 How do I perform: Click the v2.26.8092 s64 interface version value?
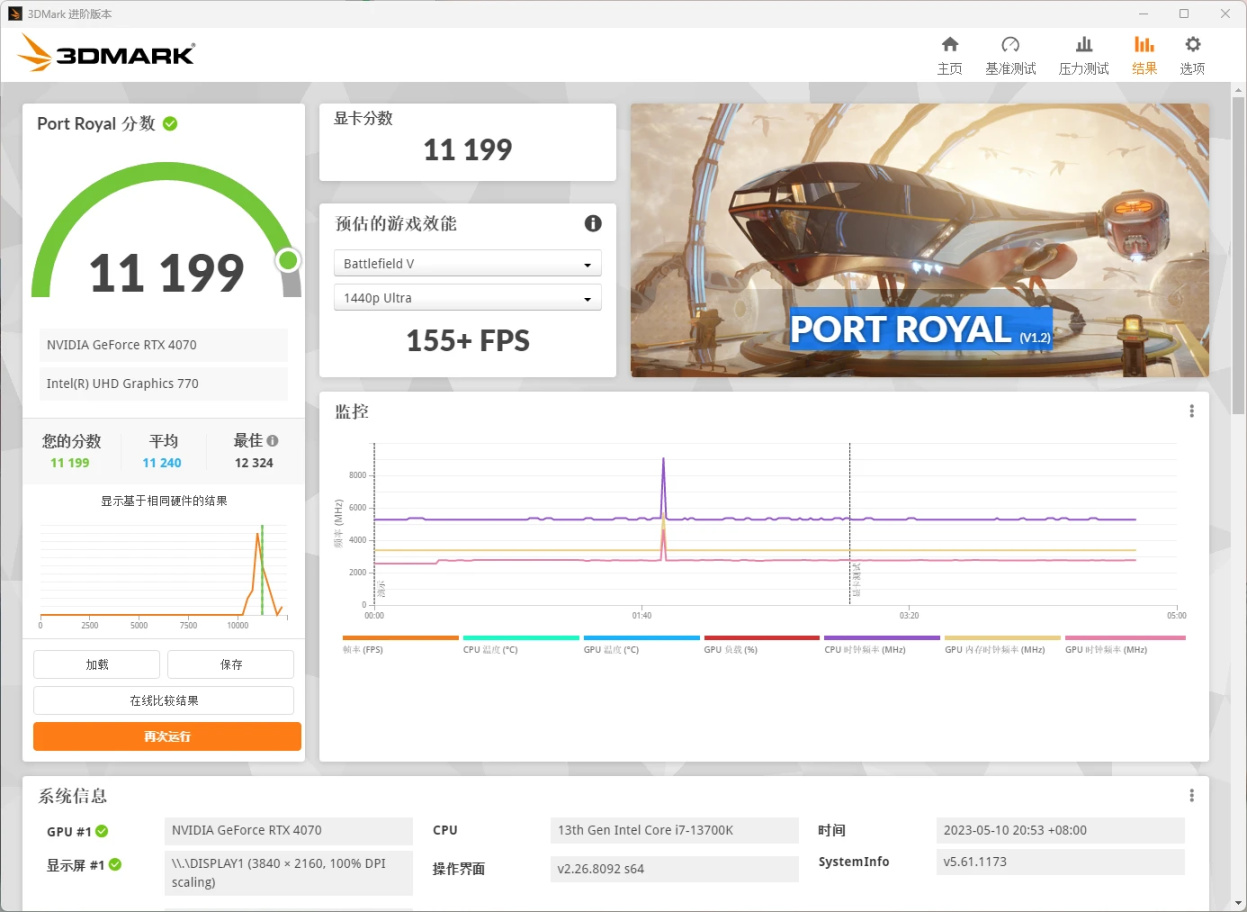[675, 869]
